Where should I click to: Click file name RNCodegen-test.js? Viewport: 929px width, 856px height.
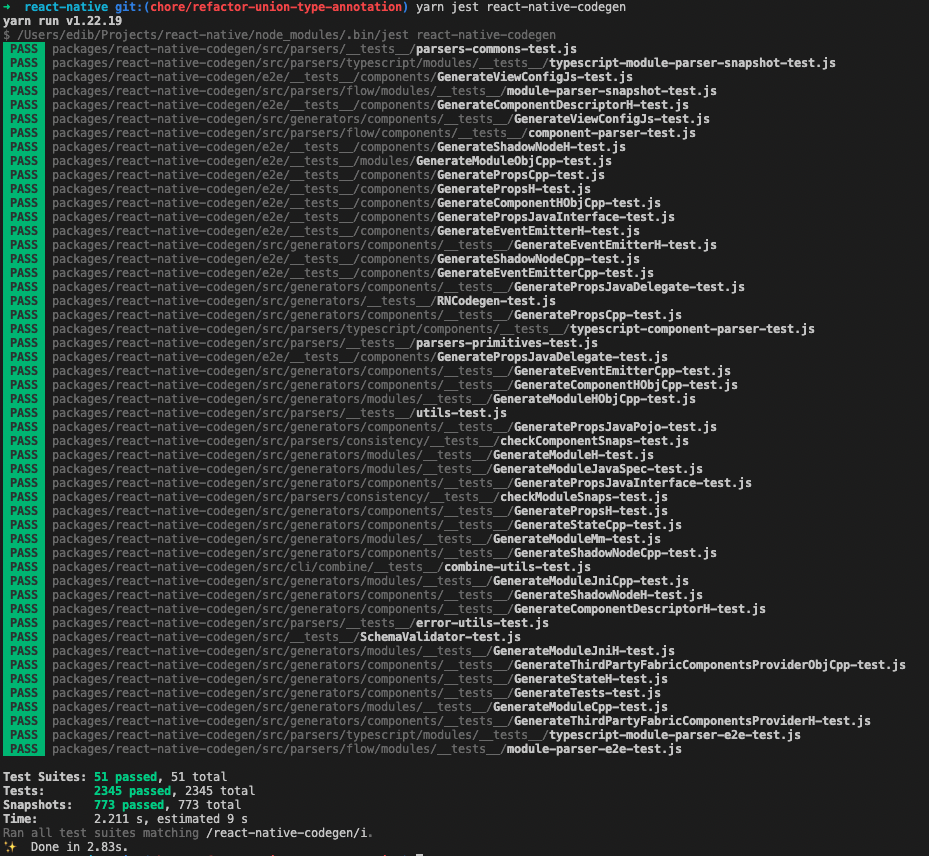[x=496, y=301]
